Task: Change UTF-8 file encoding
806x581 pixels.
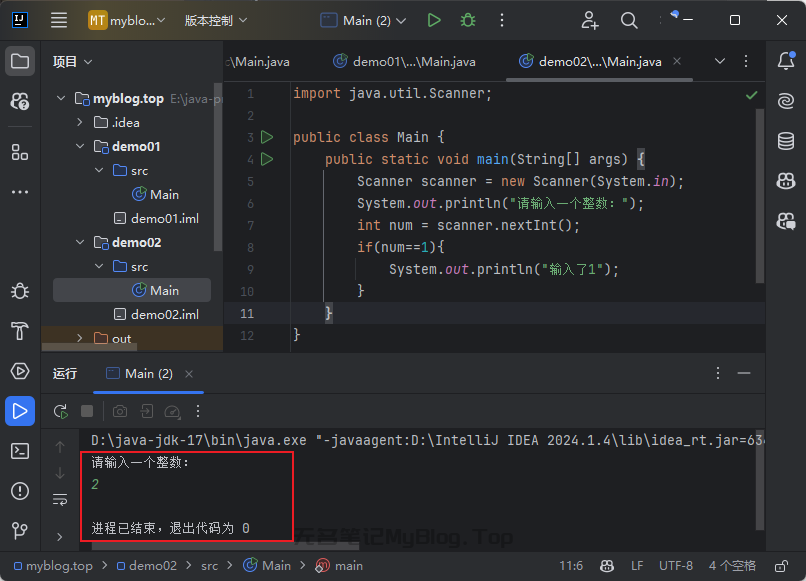Action: (675, 566)
